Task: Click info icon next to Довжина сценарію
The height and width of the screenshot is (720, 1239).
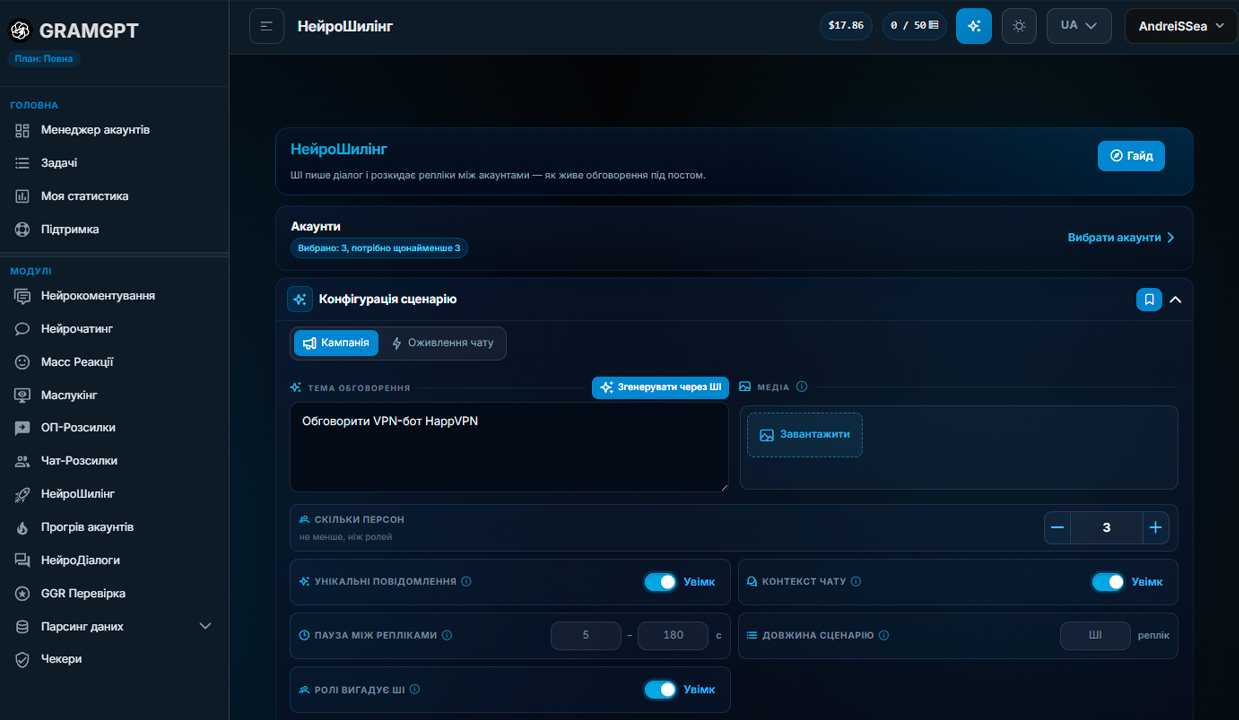Action: click(x=884, y=635)
